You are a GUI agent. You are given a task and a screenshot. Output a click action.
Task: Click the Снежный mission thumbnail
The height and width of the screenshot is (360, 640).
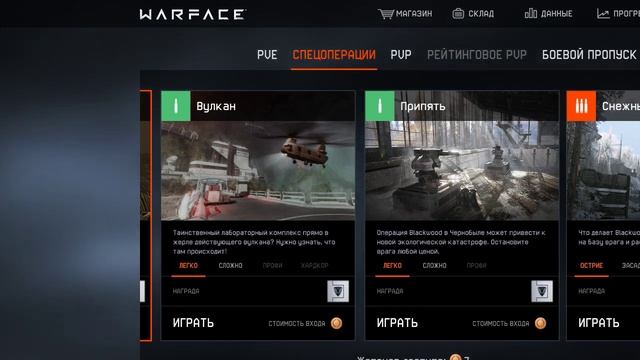pos(603,171)
